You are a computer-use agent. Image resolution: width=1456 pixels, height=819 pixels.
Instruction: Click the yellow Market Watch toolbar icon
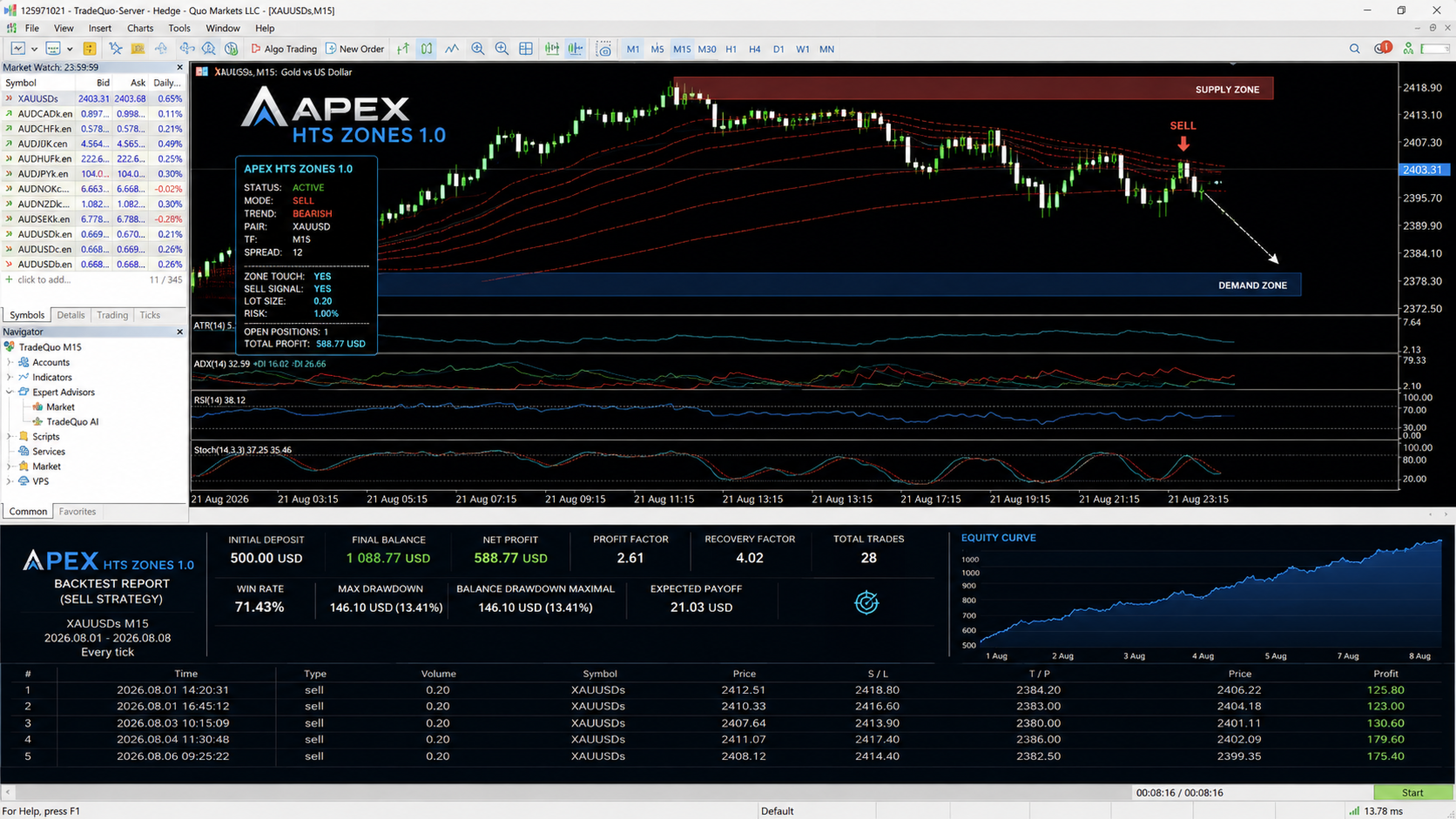[x=89, y=49]
